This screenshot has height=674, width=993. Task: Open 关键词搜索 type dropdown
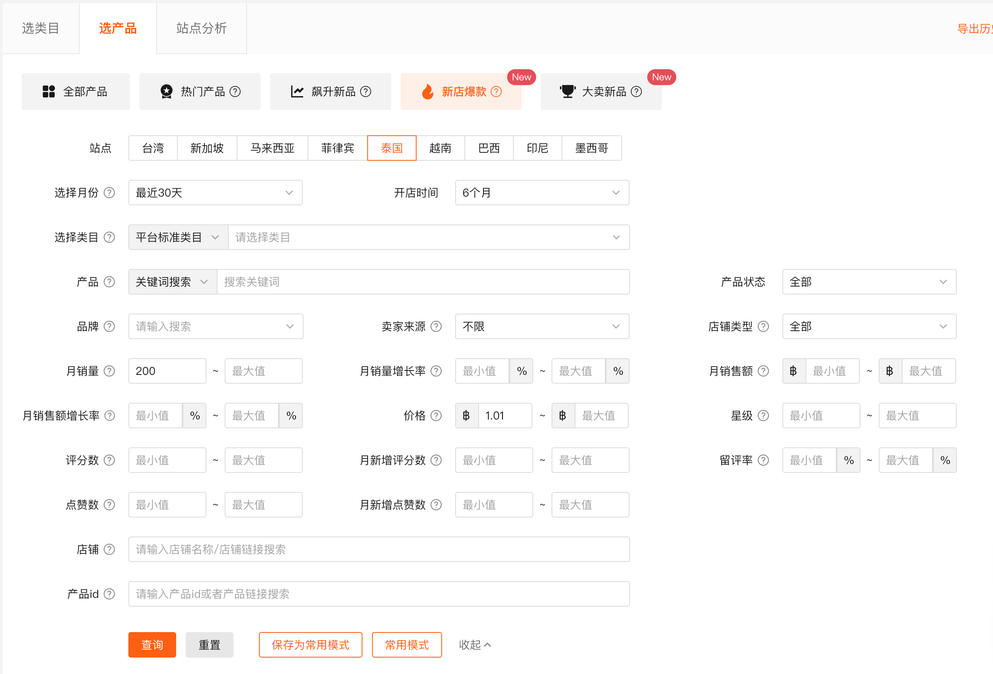[172, 282]
